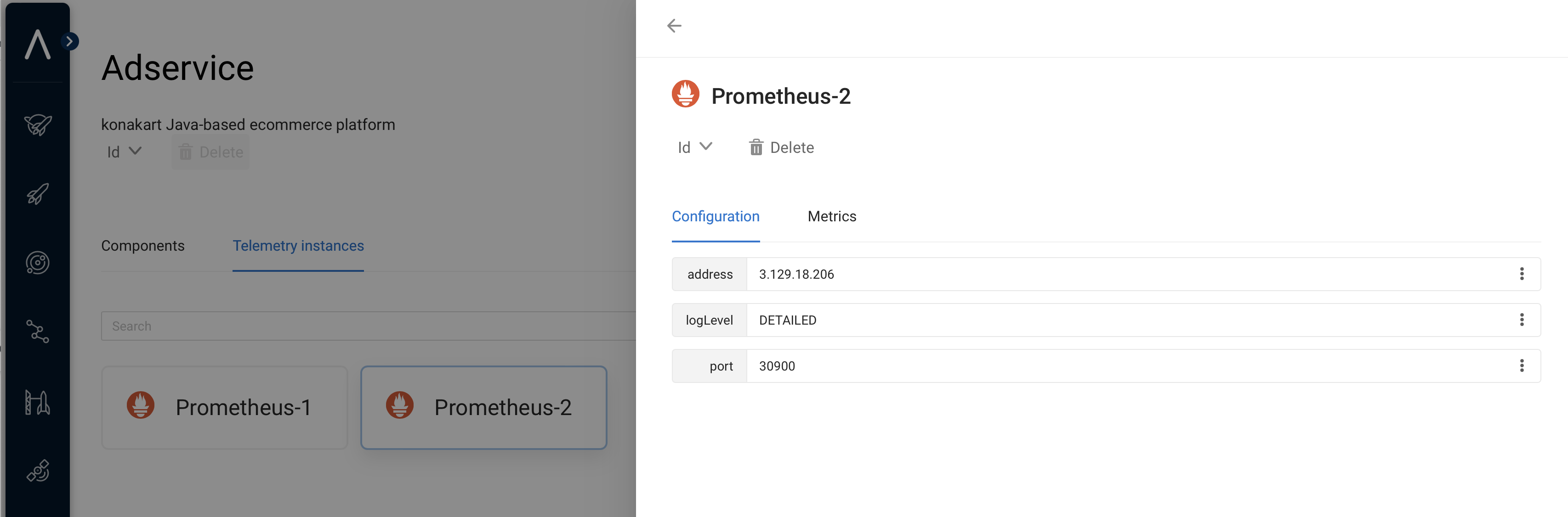This screenshot has width=1568, height=517.
Task: Open options menu for port row
Action: pos(1521,365)
